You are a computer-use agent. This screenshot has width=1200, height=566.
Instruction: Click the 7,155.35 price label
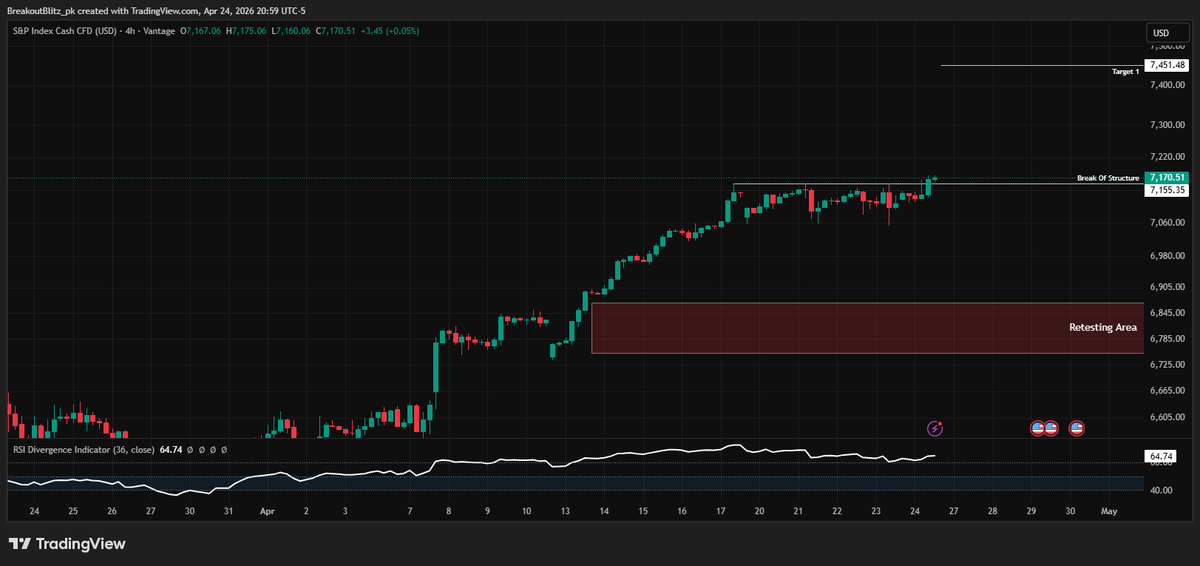[1167, 190]
